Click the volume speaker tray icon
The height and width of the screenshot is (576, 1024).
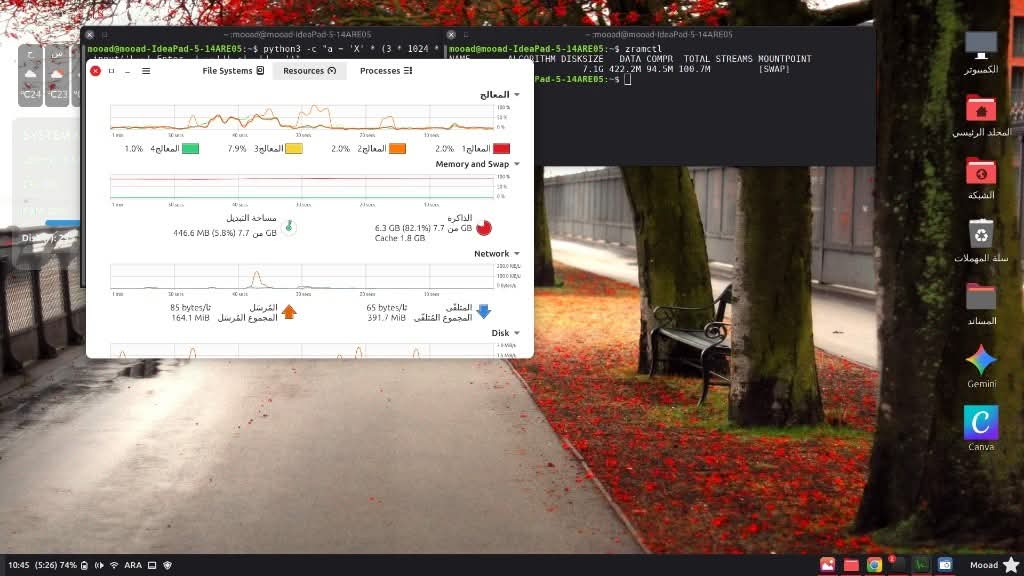click(99, 565)
